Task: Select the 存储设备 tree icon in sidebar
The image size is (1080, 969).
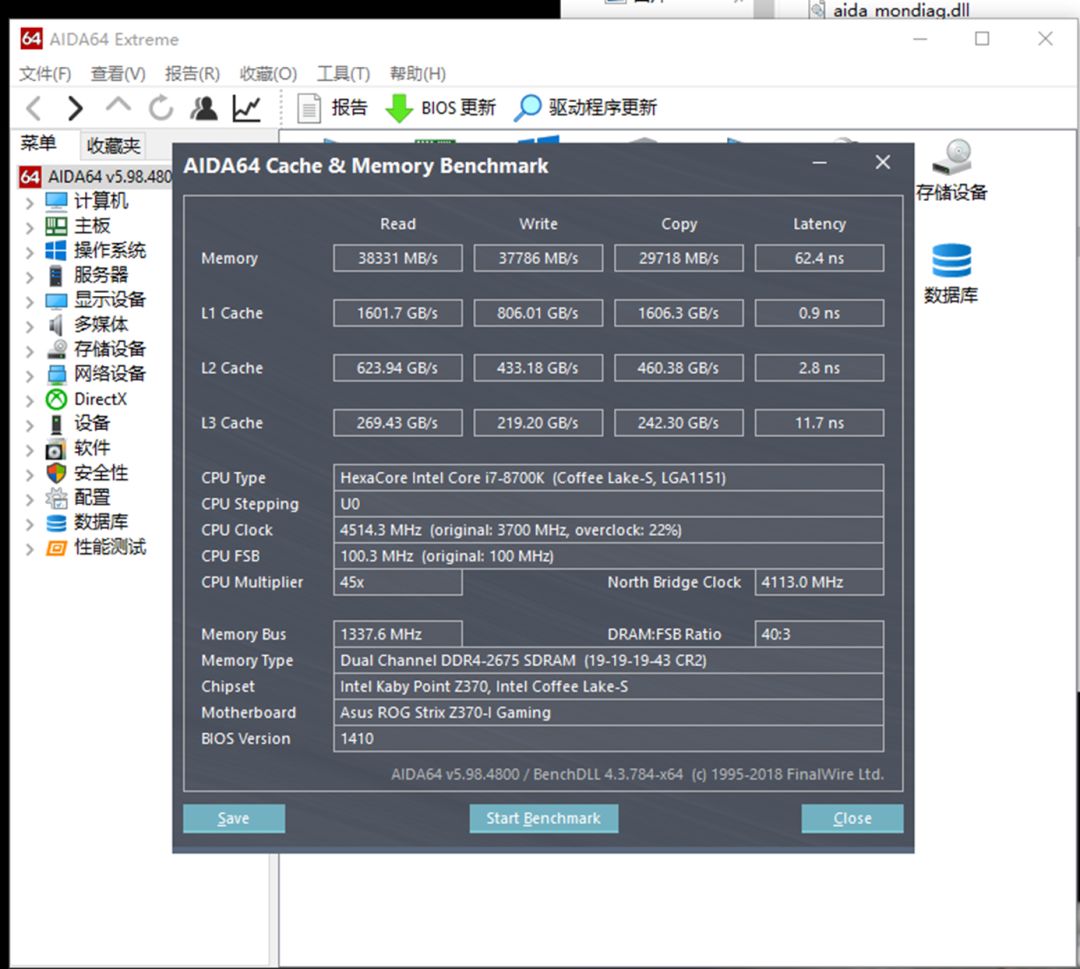Action: (56, 349)
